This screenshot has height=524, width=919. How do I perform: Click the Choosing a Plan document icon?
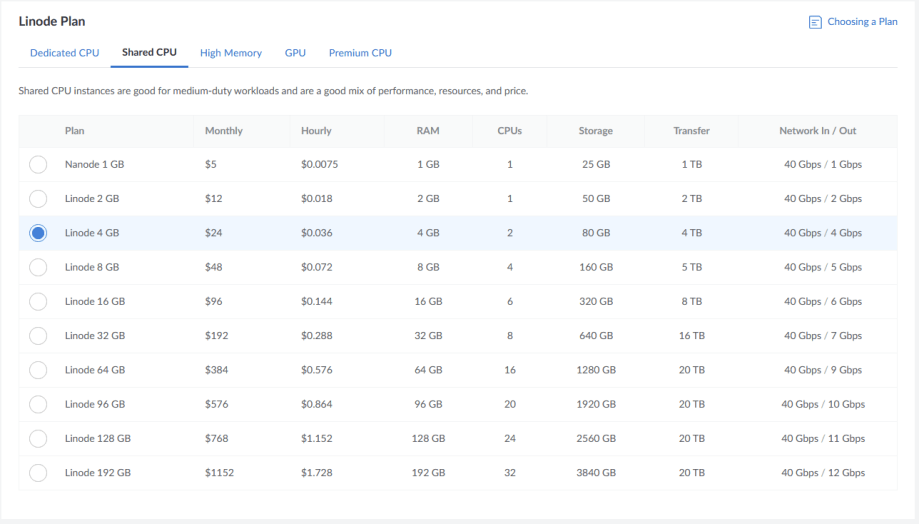coord(815,22)
